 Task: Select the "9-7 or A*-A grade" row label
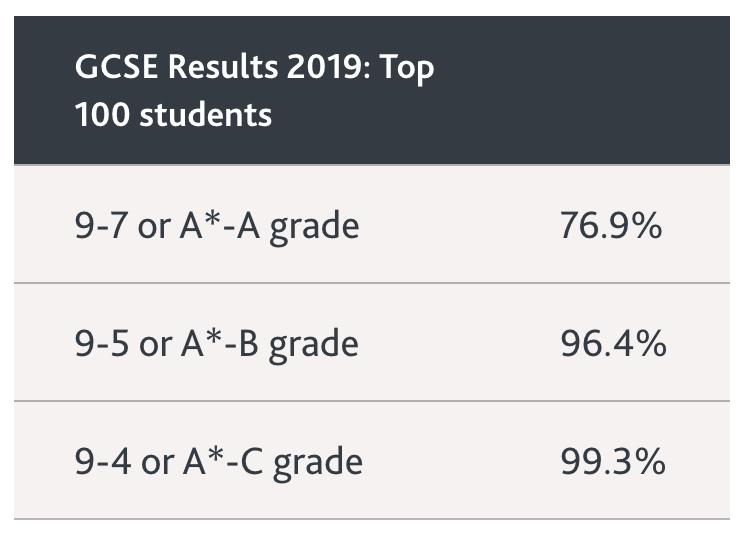coord(216,226)
